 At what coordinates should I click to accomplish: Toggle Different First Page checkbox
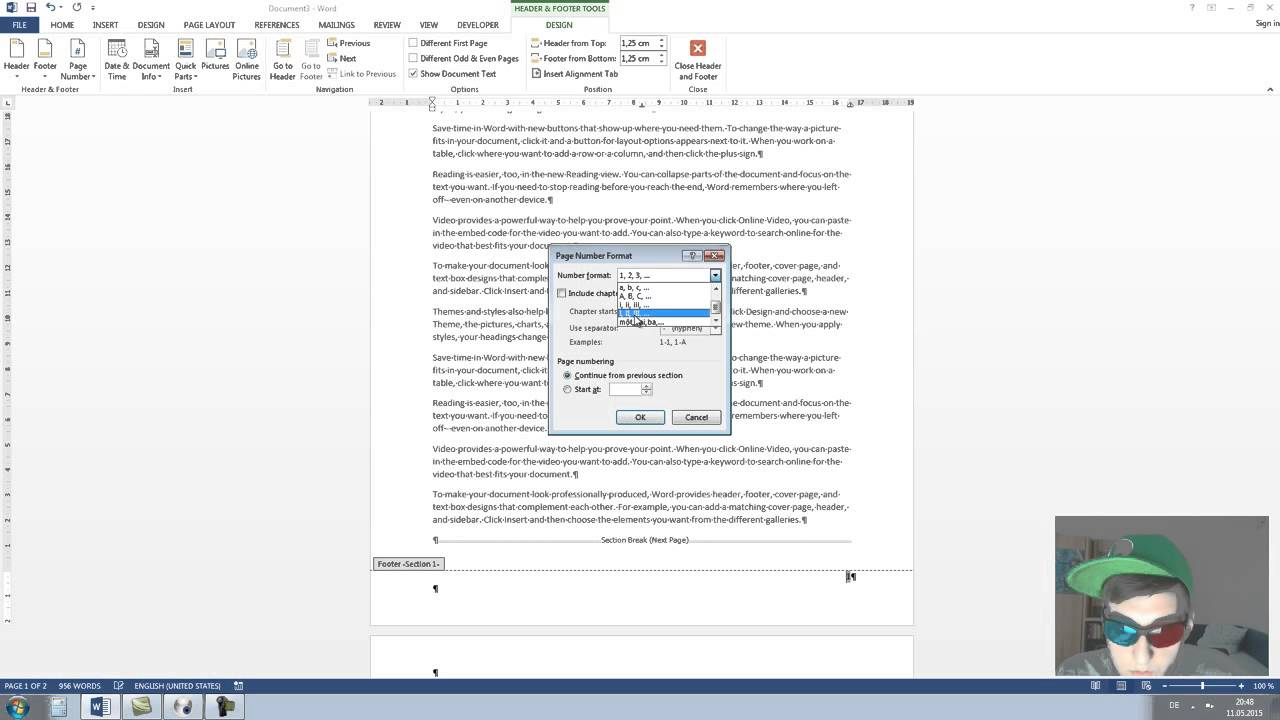[x=413, y=43]
